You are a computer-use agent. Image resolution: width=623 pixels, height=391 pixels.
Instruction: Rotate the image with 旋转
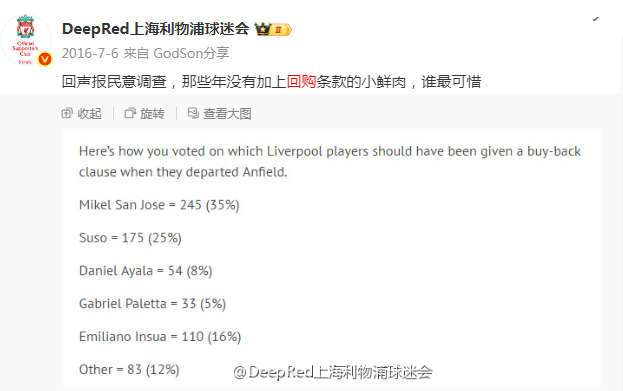point(152,114)
